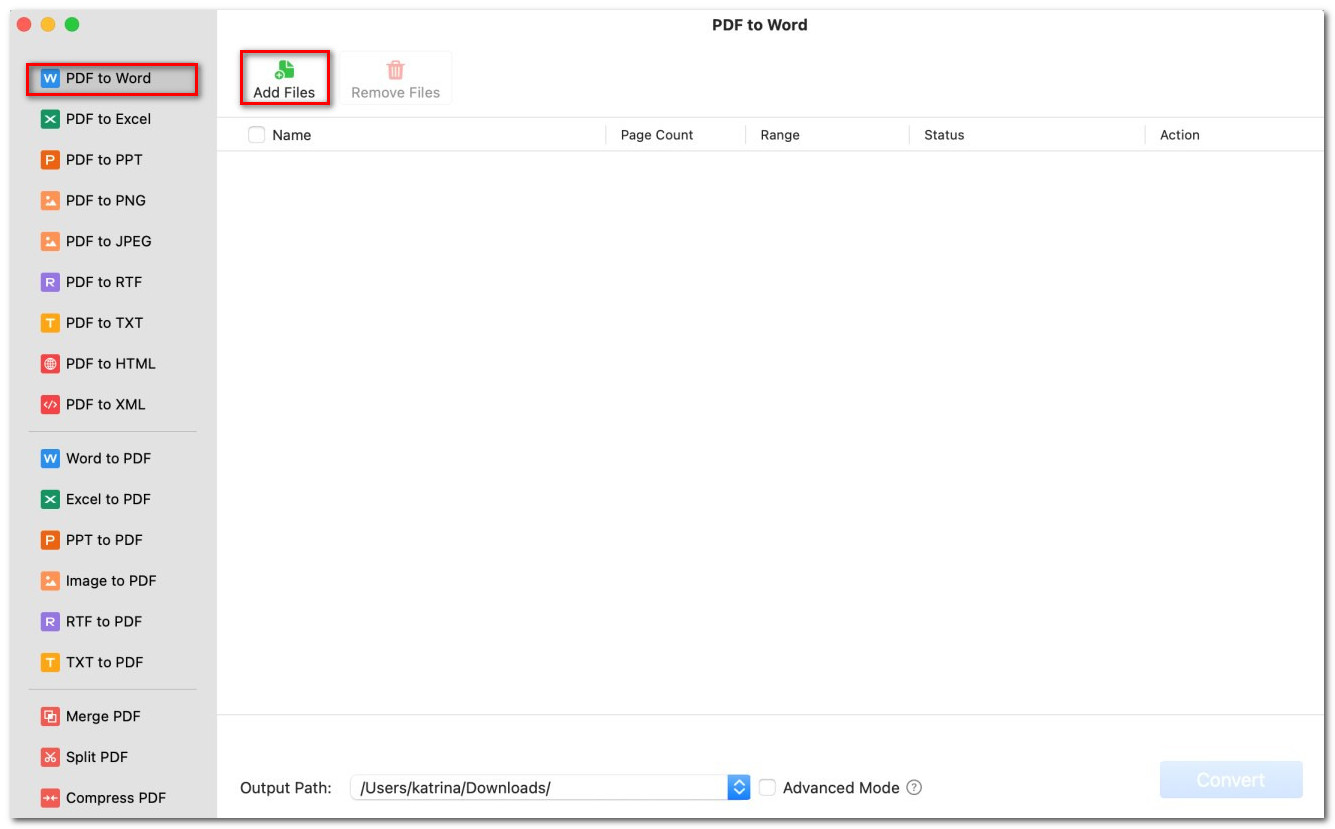Click the Remove Files trash icon
The height and width of the screenshot is (829, 1335).
[396, 70]
